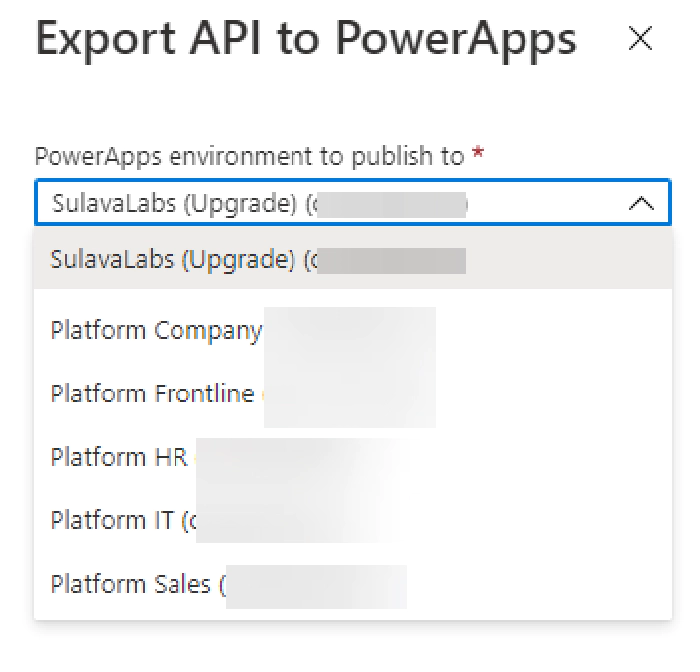Choose the Platform IT environment
Image resolution: width=700 pixels, height=672 pixels.
117,520
